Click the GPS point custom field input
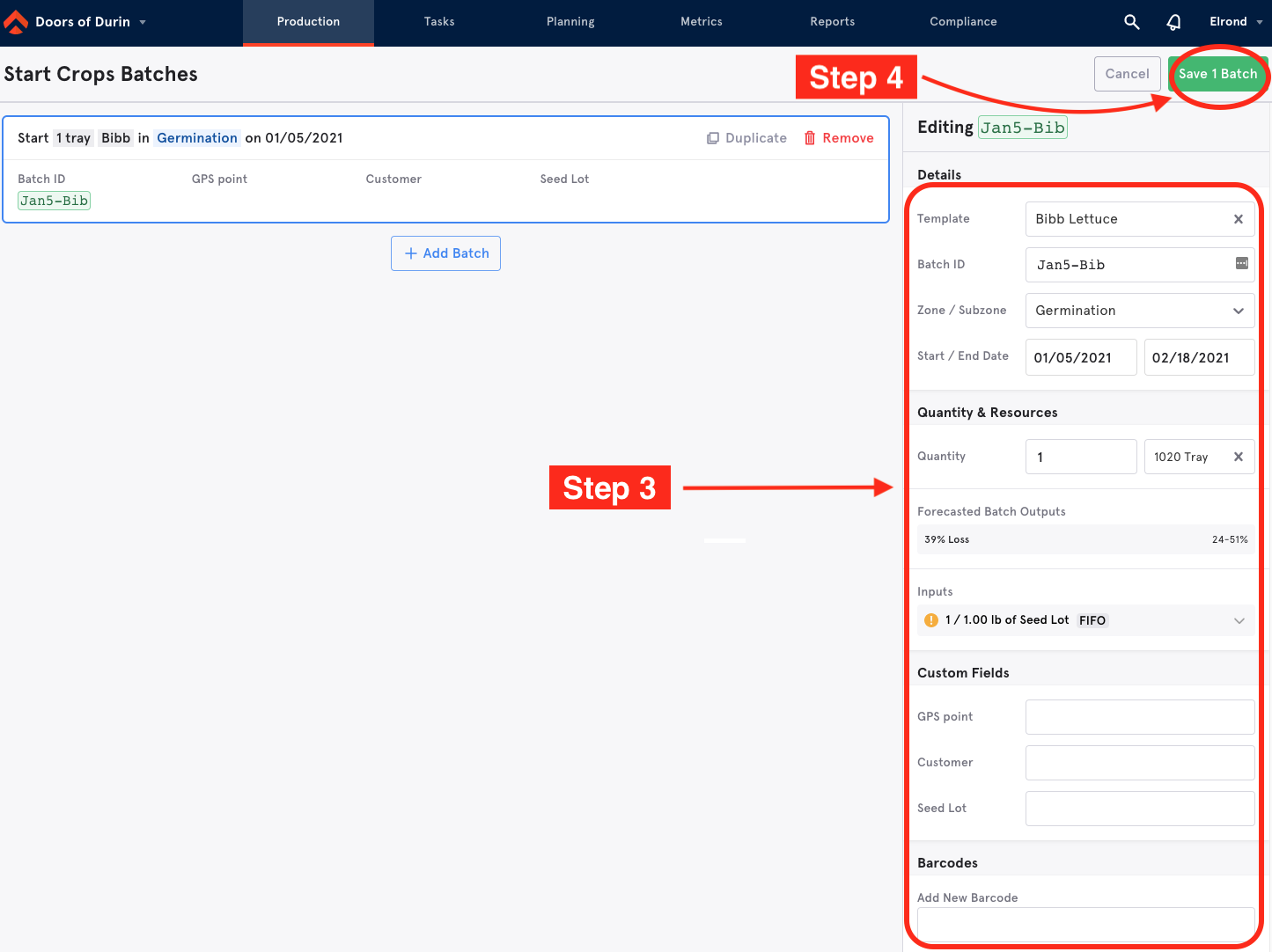This screenshot has height=952, width=1272. tap(1140, 717)
